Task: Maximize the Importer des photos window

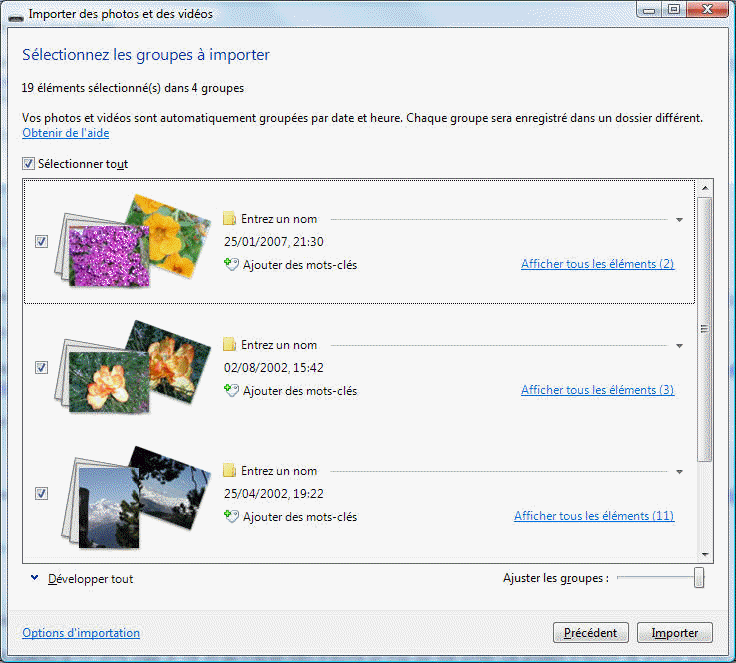Action: click(674, 9)
